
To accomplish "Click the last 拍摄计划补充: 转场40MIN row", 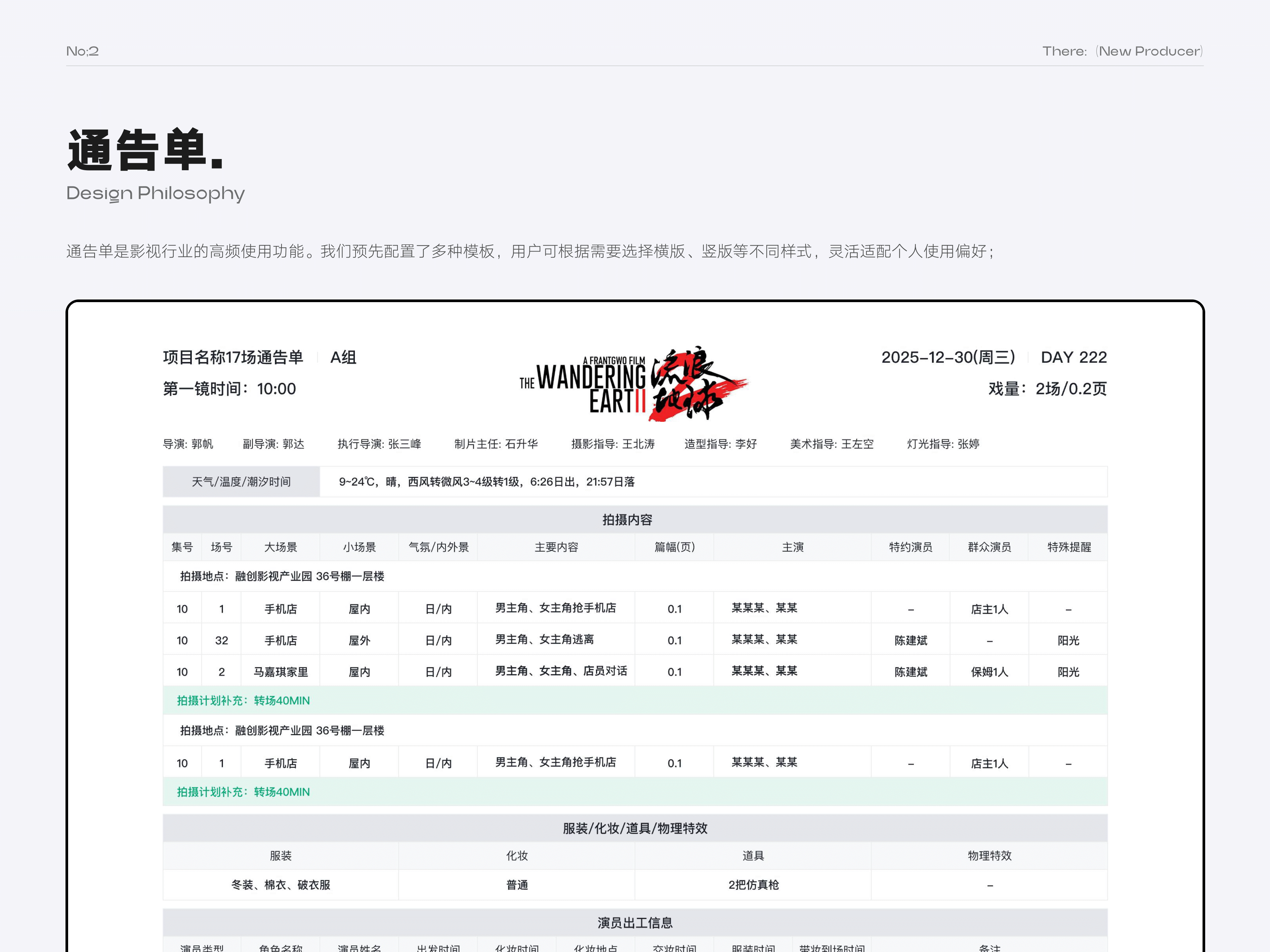I will point(635,792).
